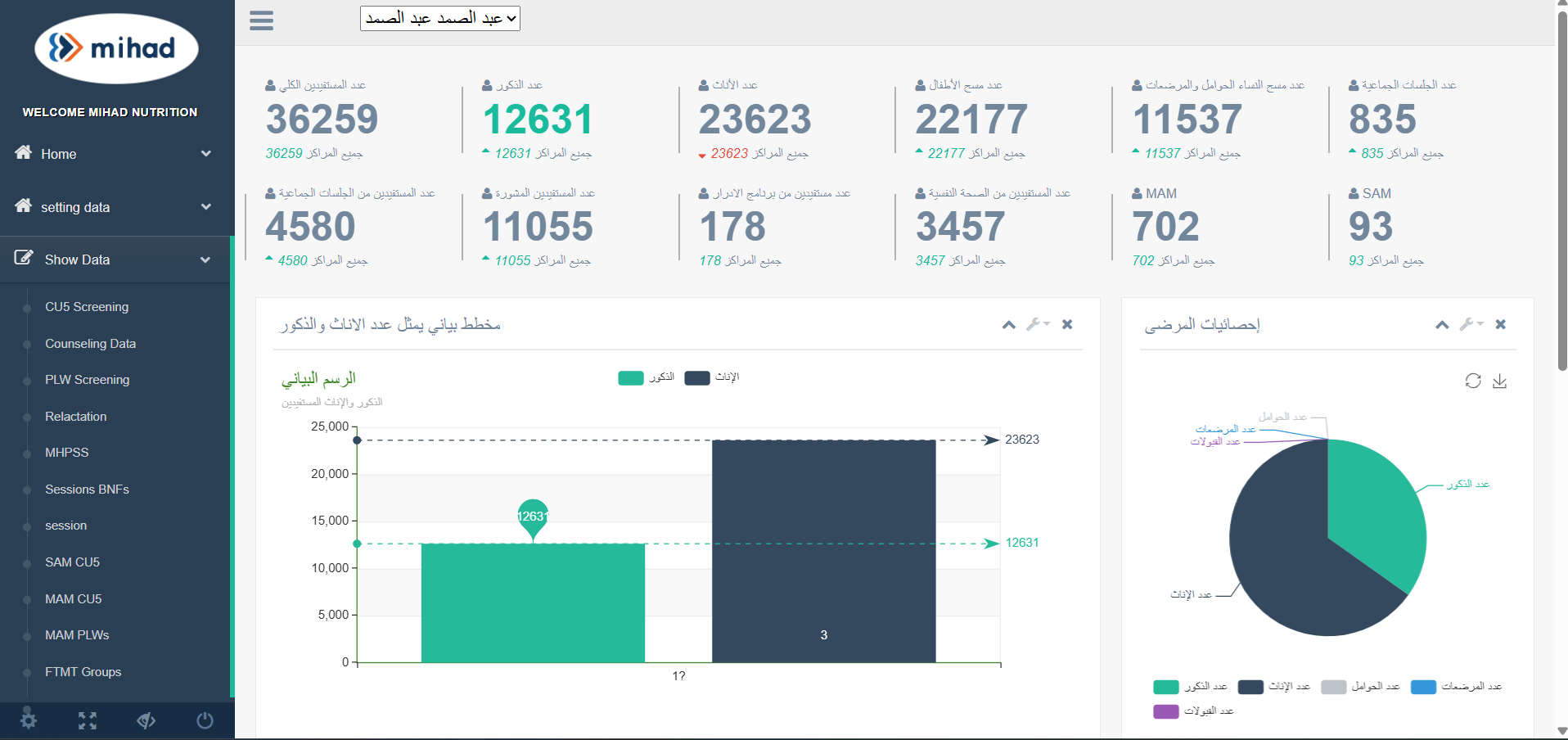
Task: Expand the setting data menu
Action: tap(115, 207)
